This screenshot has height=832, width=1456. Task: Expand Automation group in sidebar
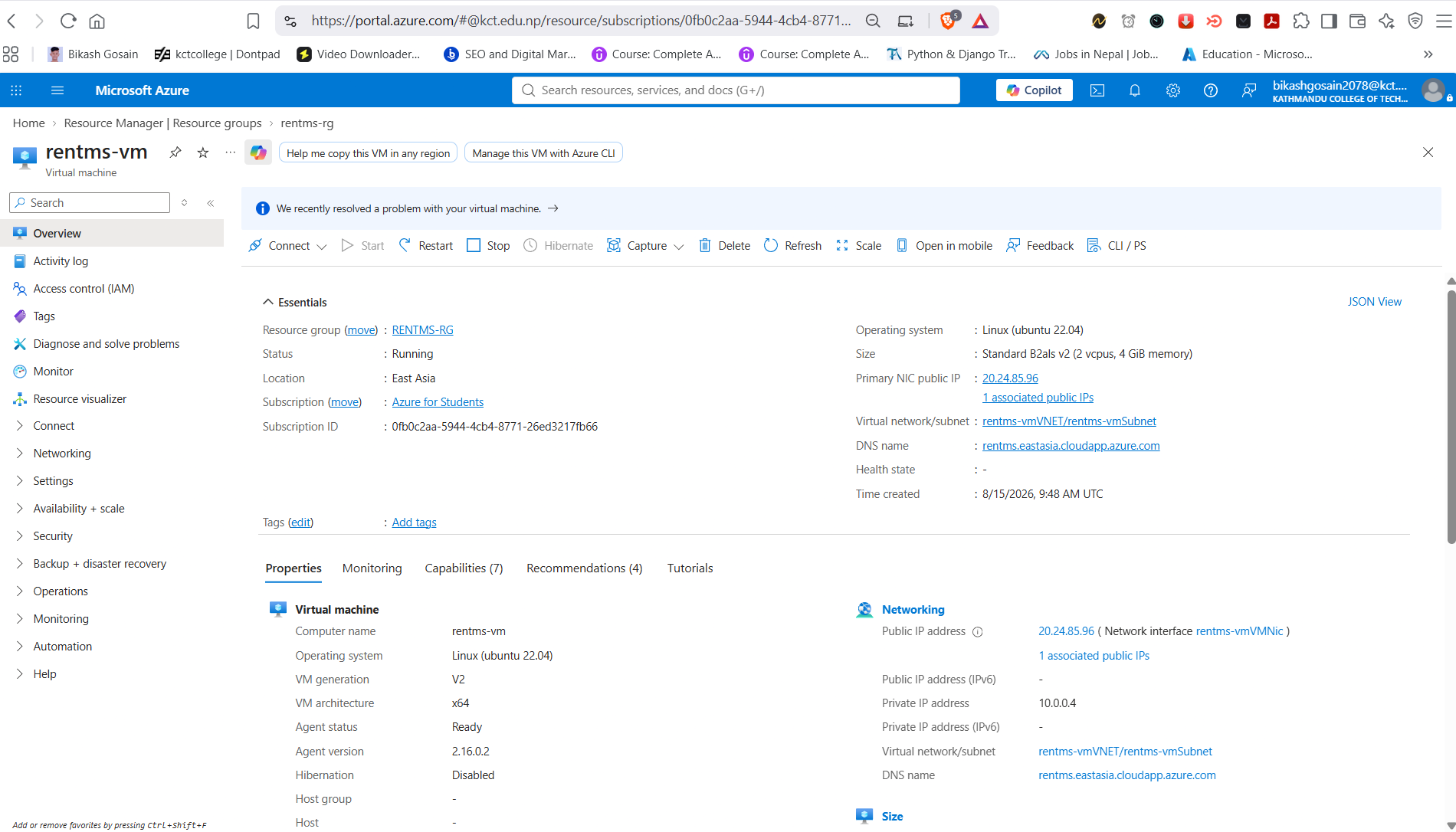pos(20,647)
